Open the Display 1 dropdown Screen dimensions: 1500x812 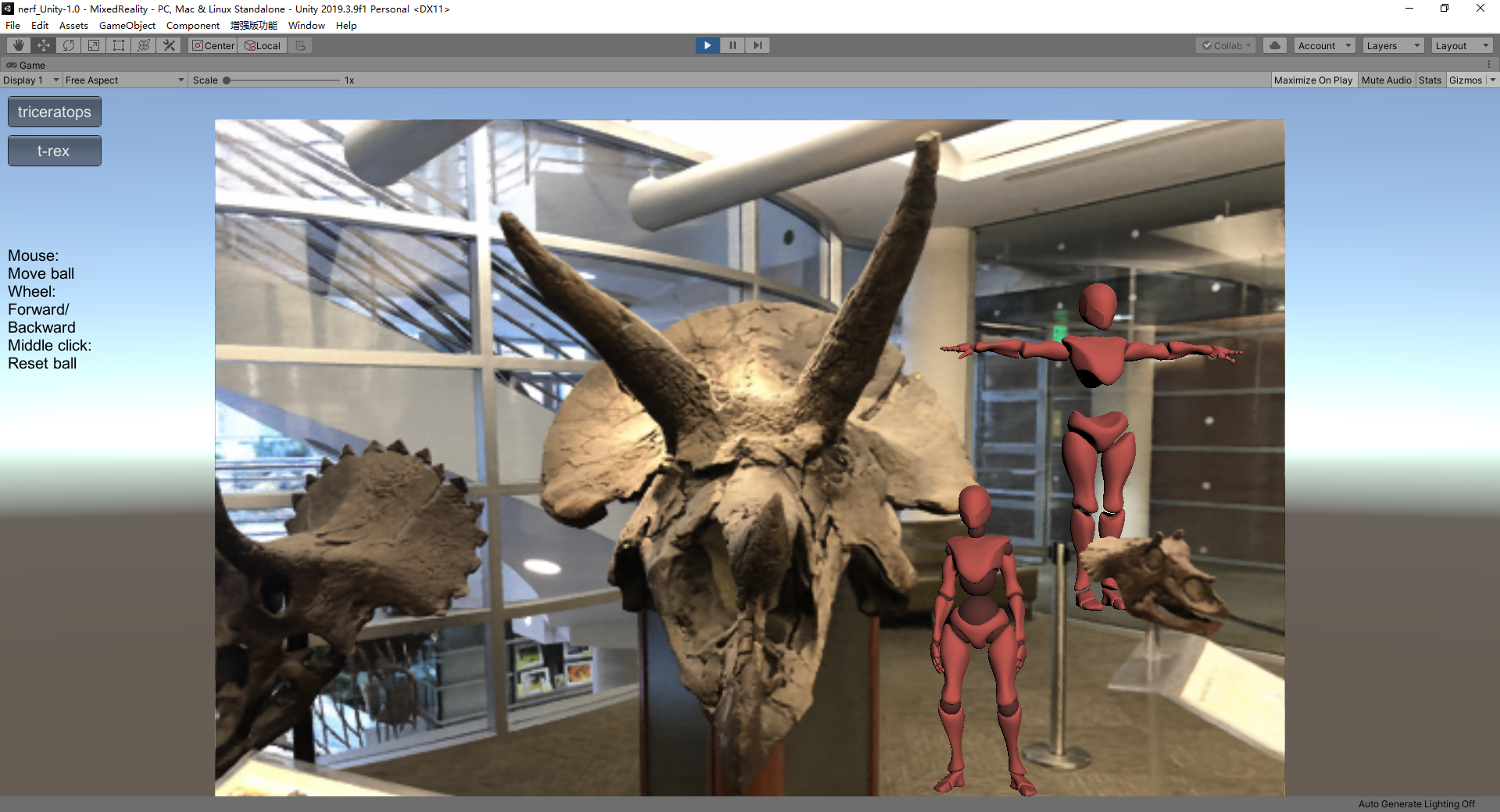coord(30,80)
